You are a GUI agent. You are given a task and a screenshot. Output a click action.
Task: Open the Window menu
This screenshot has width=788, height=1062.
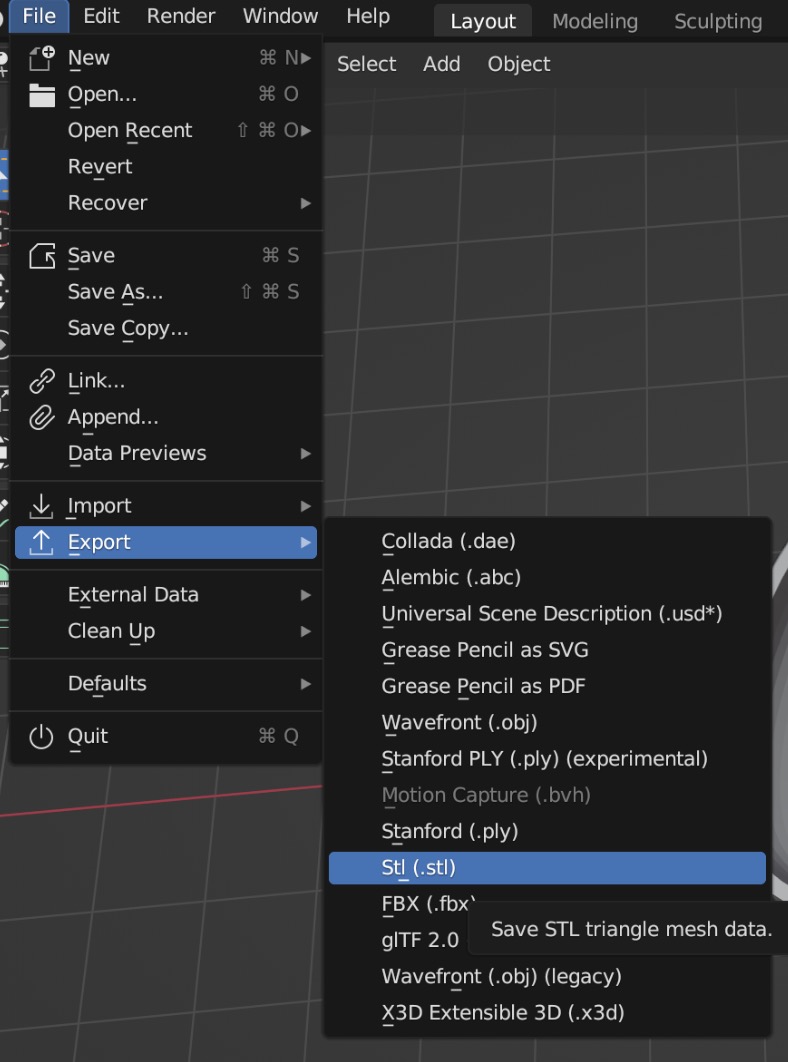pos(281,16)
